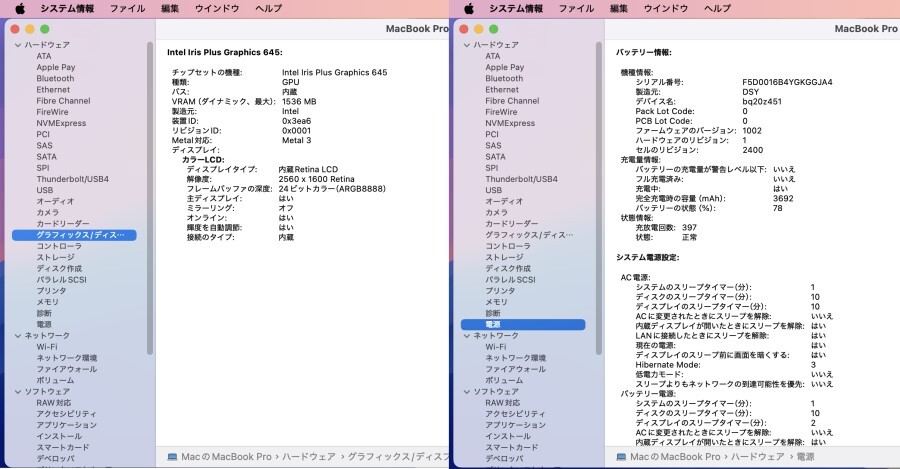Collapse ネットワーク section in right sidebar

coord(467,336)
